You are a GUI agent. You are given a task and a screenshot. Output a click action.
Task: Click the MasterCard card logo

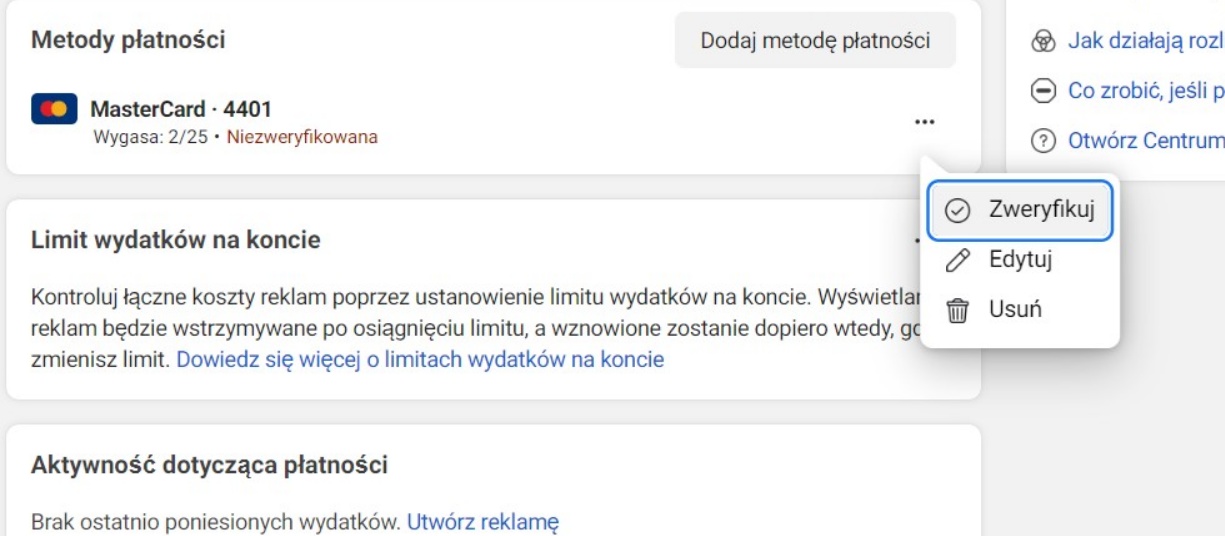click(x=55, y=109)
